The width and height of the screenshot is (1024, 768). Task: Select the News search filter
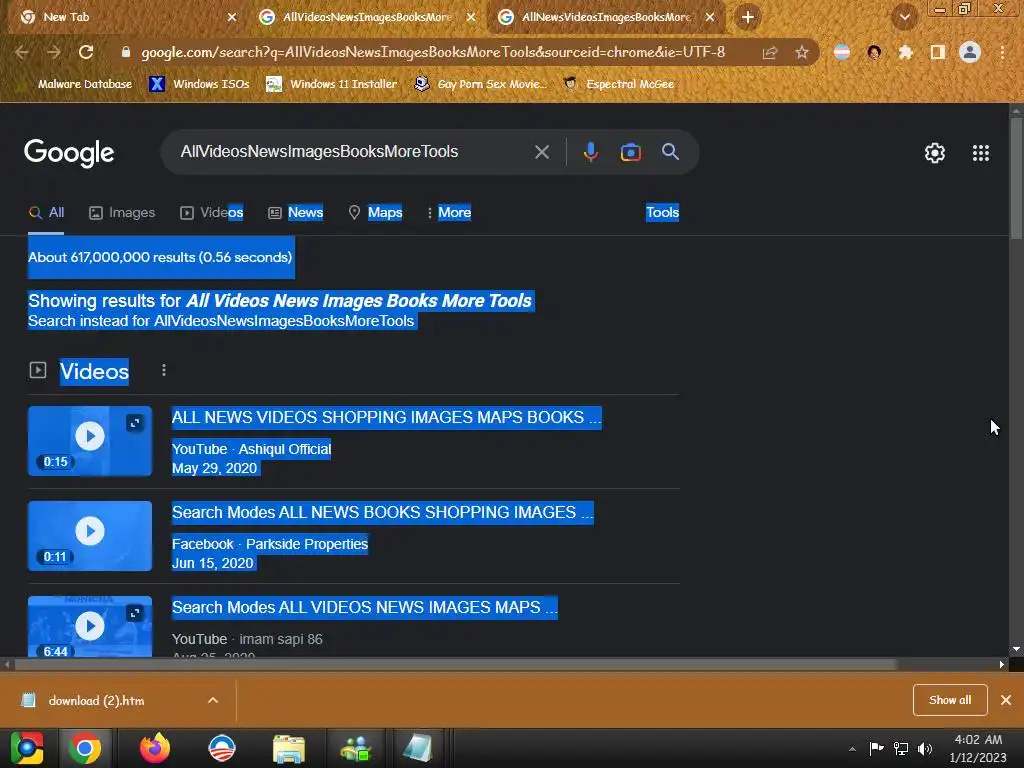(295, 212)
